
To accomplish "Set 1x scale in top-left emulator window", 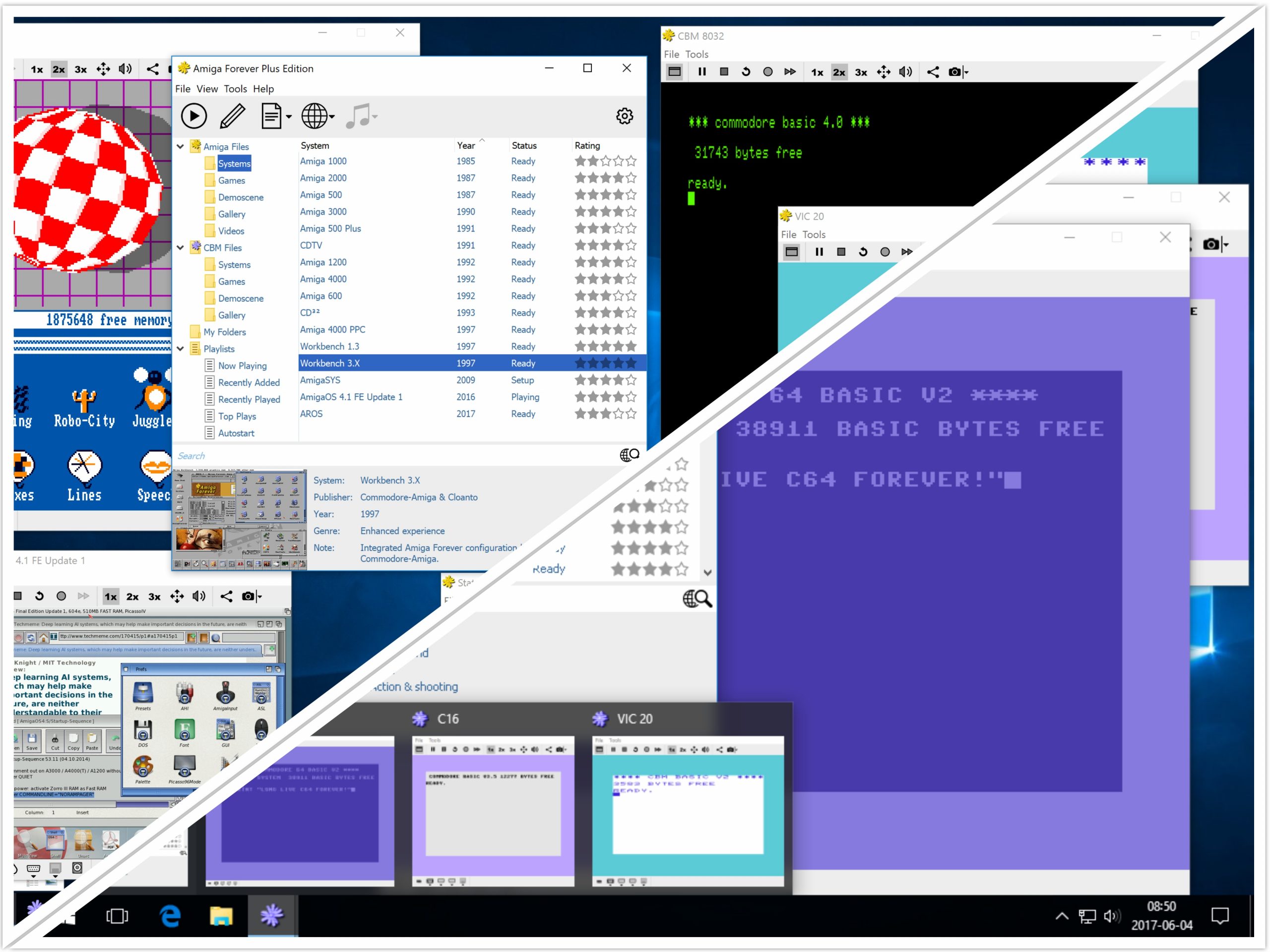I will (x=37, y=69).
